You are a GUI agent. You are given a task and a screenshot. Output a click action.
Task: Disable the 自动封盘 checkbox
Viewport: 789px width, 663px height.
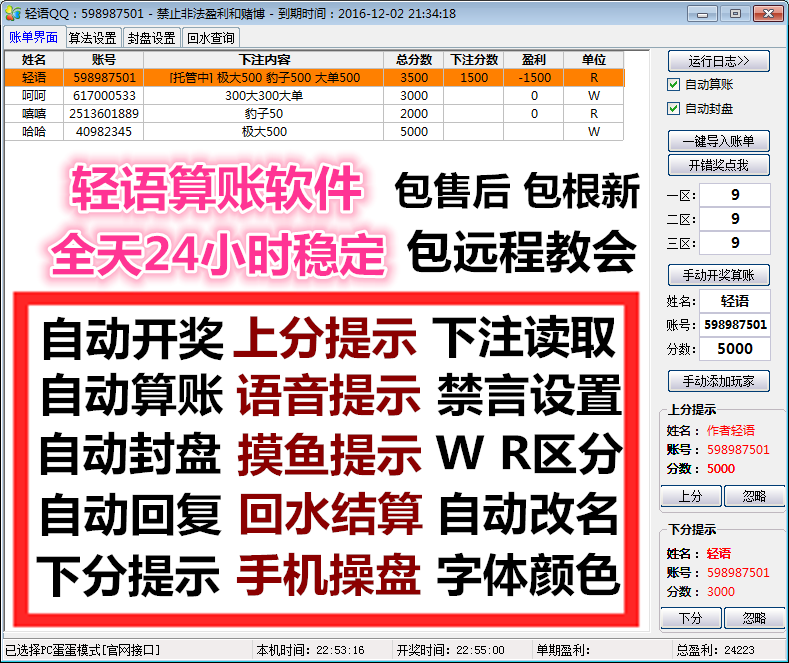[x=674, y=108]
